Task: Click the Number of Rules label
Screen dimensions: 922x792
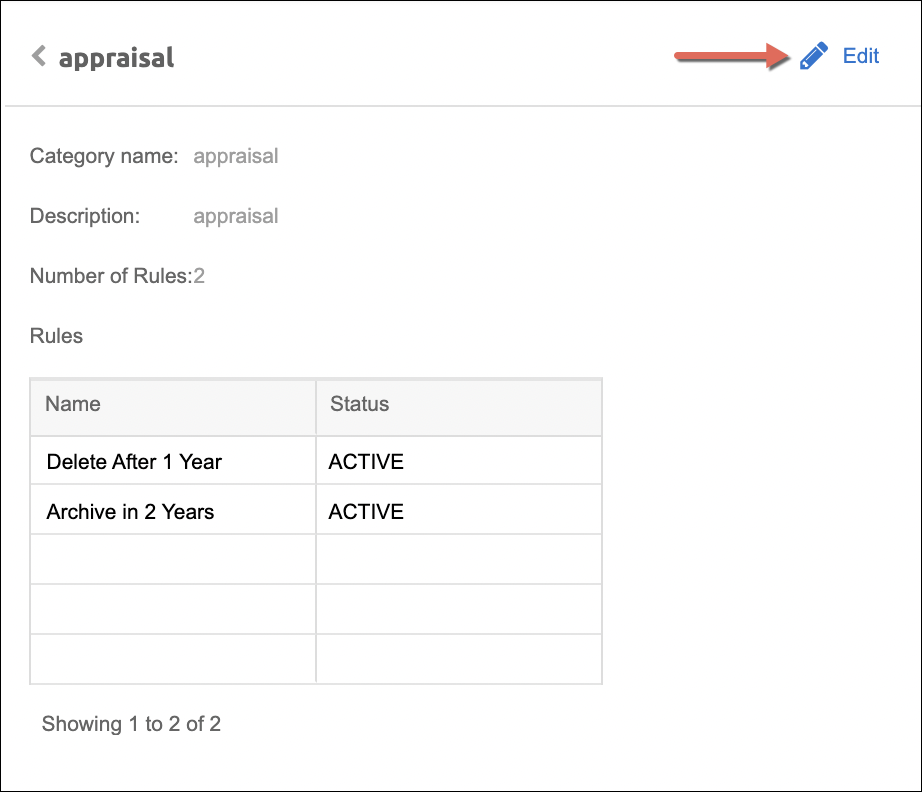Action: 110,276
